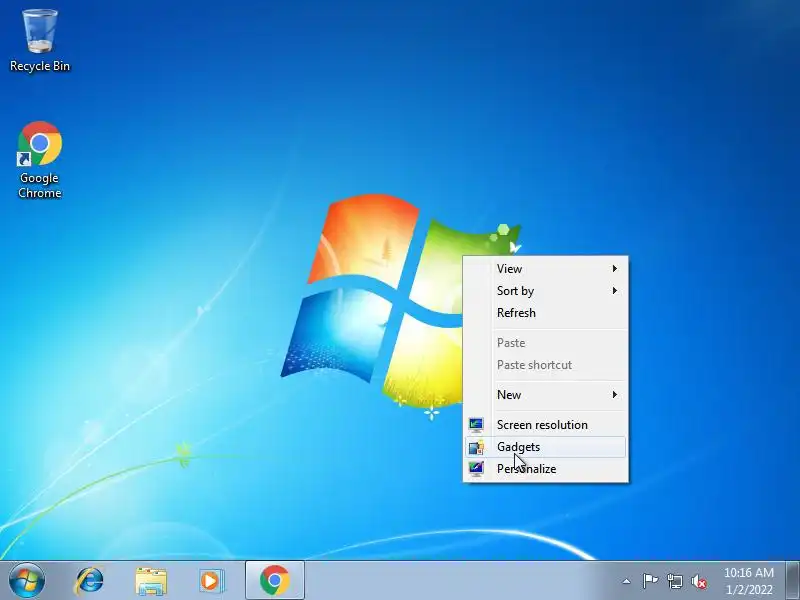Expand the View submenu
Image resolution: width=800 pixels, height=600 pixels.
coord(545,268)
